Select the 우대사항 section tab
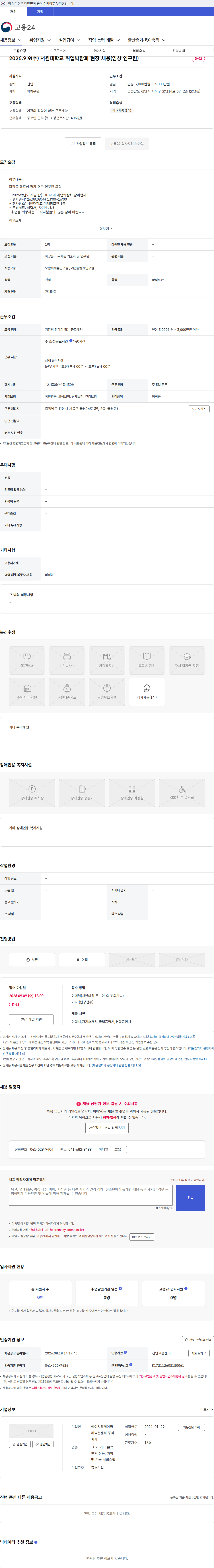Screen dimensions: 214x1568 [x=99, y=51]
